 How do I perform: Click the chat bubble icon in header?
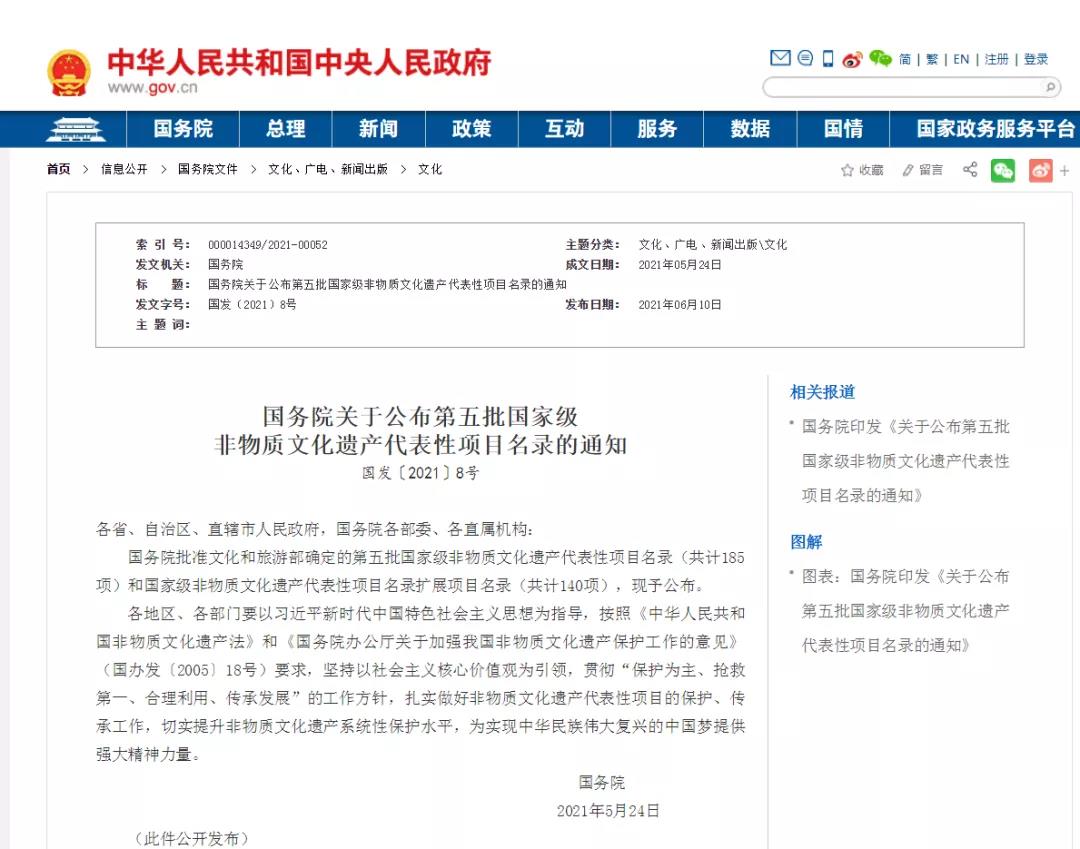coord(805,59)
